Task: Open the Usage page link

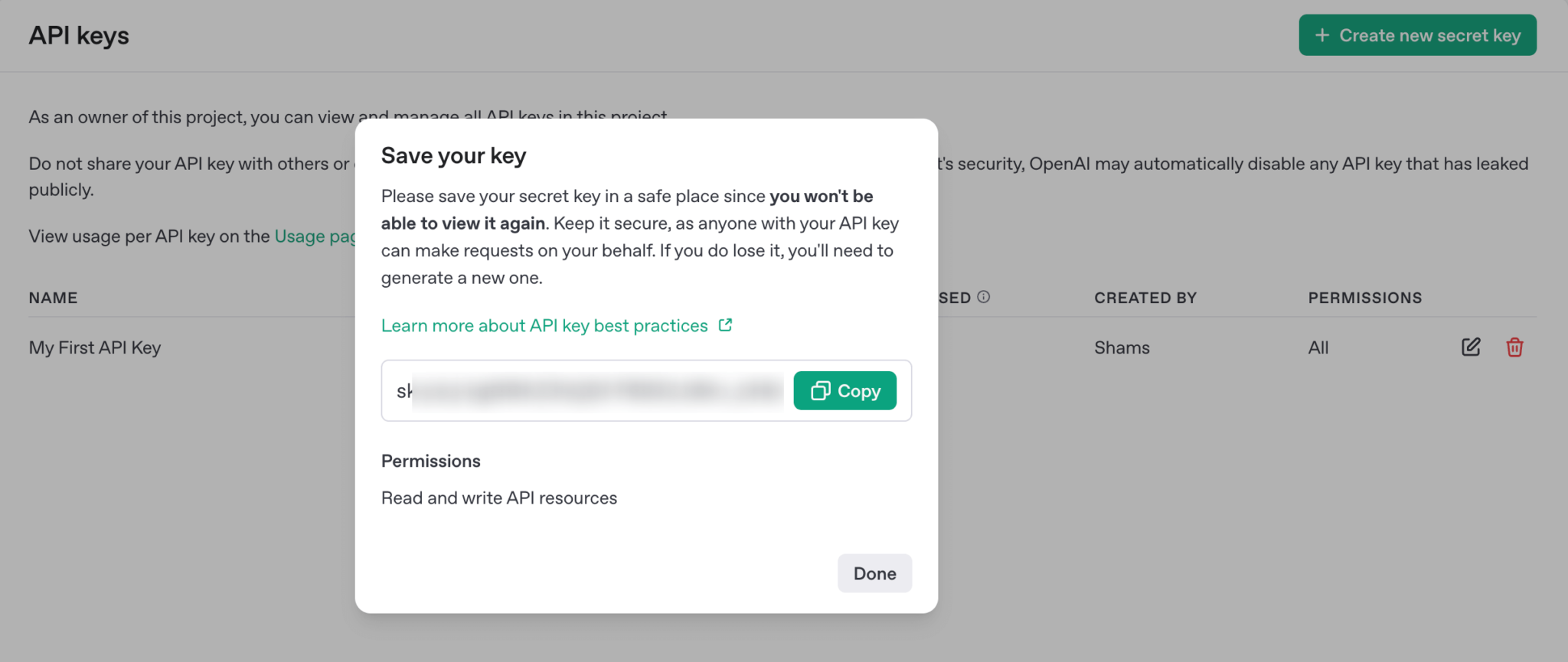Action: coord(314,236)
